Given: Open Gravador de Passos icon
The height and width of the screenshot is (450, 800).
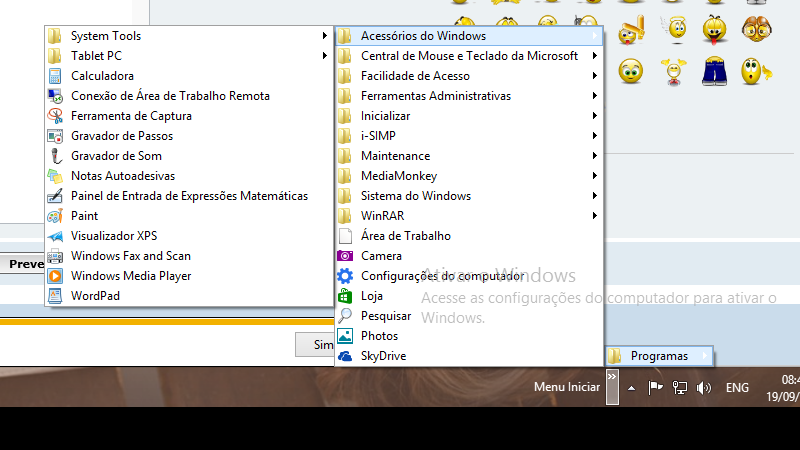Looking at the screenshot, I should pyautogui.click(x=55, y=136).
